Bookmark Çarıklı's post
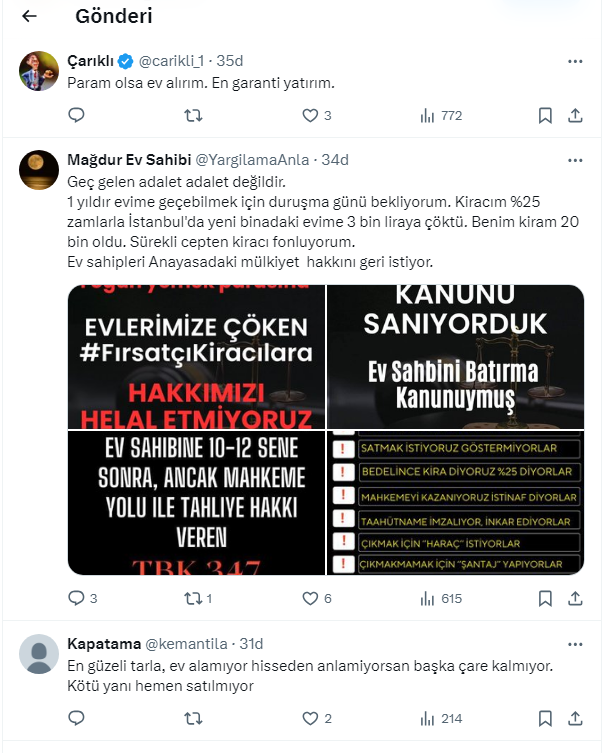607x753 pixels. pos(545,115)
